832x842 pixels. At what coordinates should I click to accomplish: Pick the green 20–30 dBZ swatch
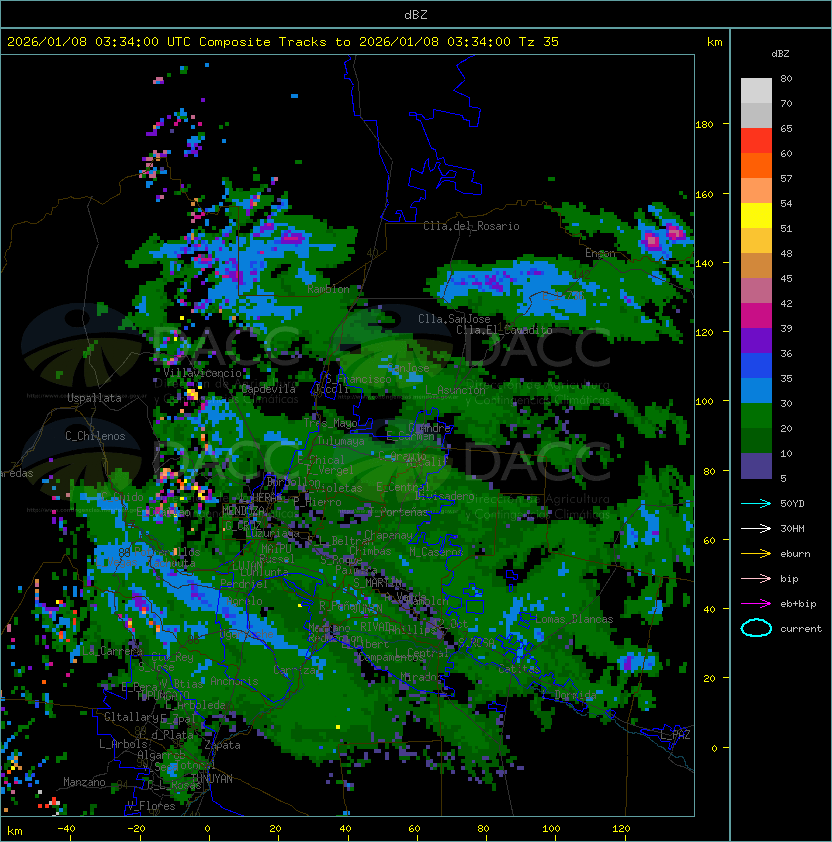(756, 415)
